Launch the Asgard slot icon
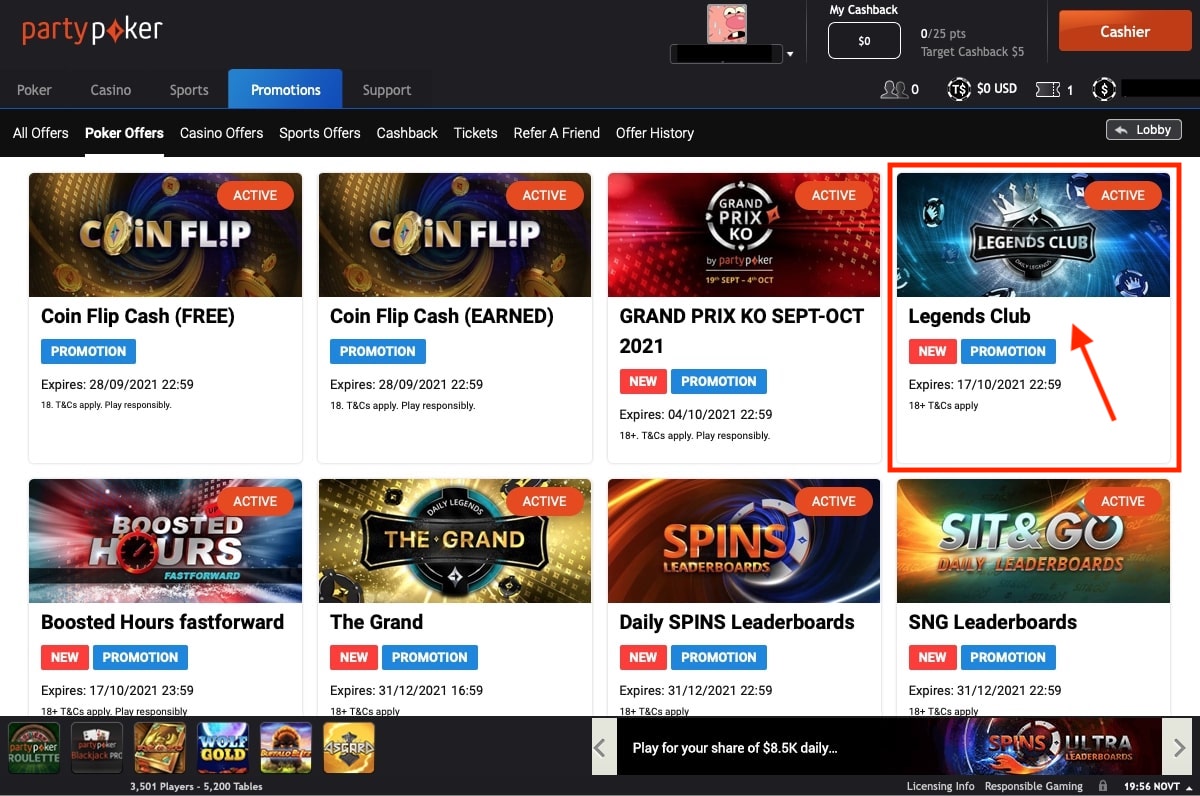The width and height of the screenshot is (1200, 796). pyautogui.click(x=349, y=748)
